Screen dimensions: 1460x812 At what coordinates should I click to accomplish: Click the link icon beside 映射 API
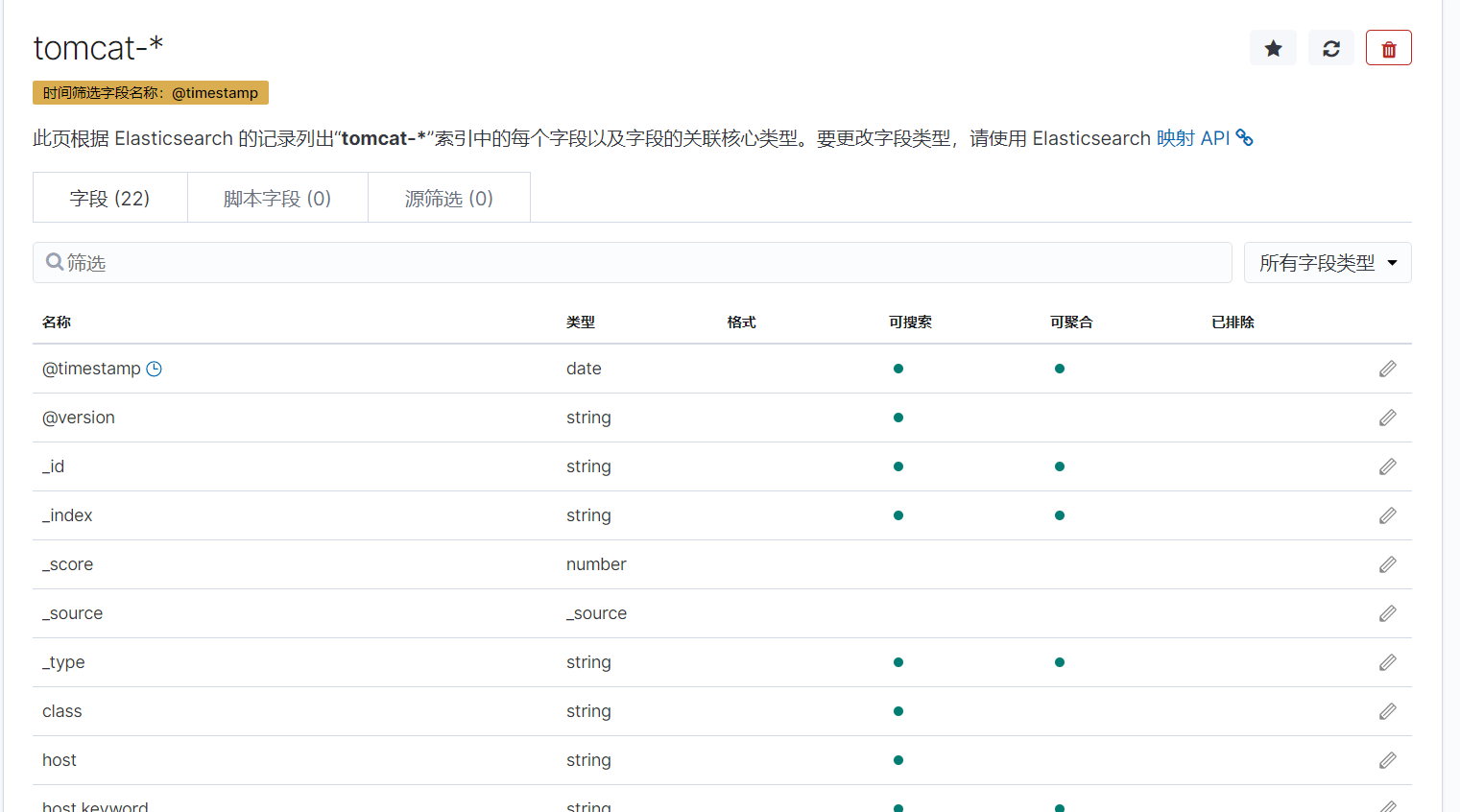point(1245,137)
